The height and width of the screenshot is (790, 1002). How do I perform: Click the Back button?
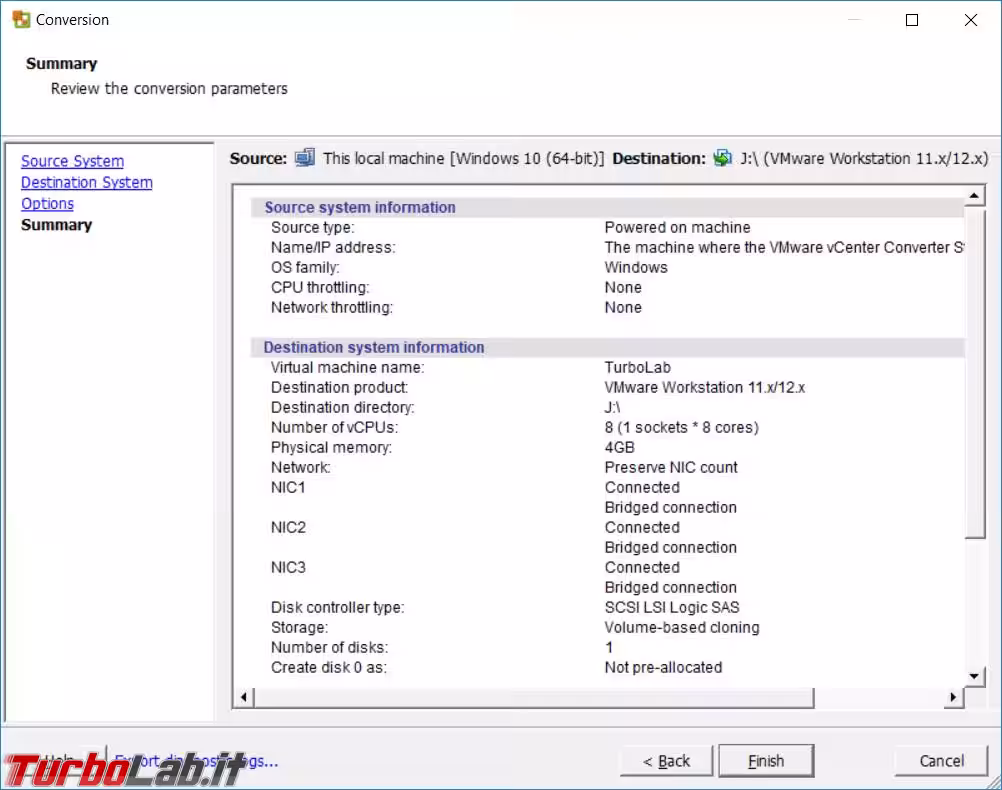coord(666,760)
